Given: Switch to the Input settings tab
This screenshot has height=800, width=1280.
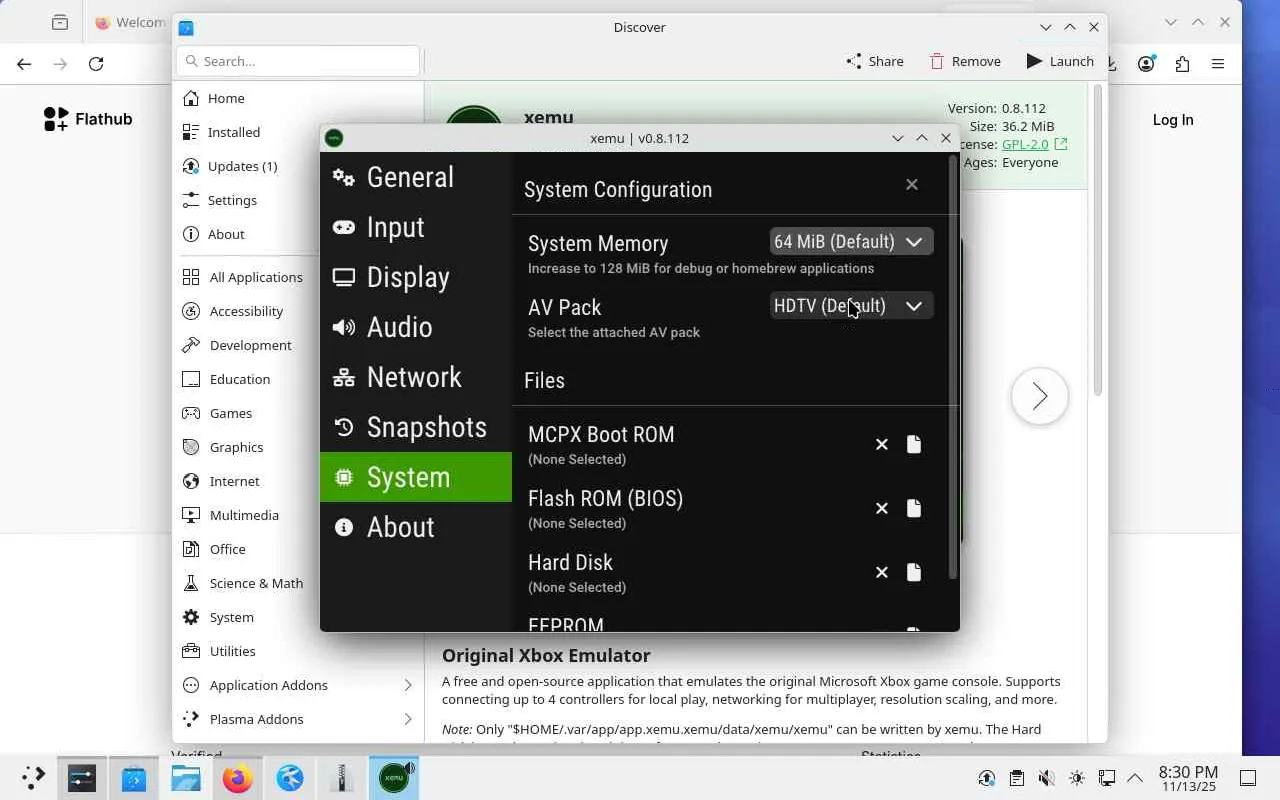Looking at the screenshot, I should 416,227.
